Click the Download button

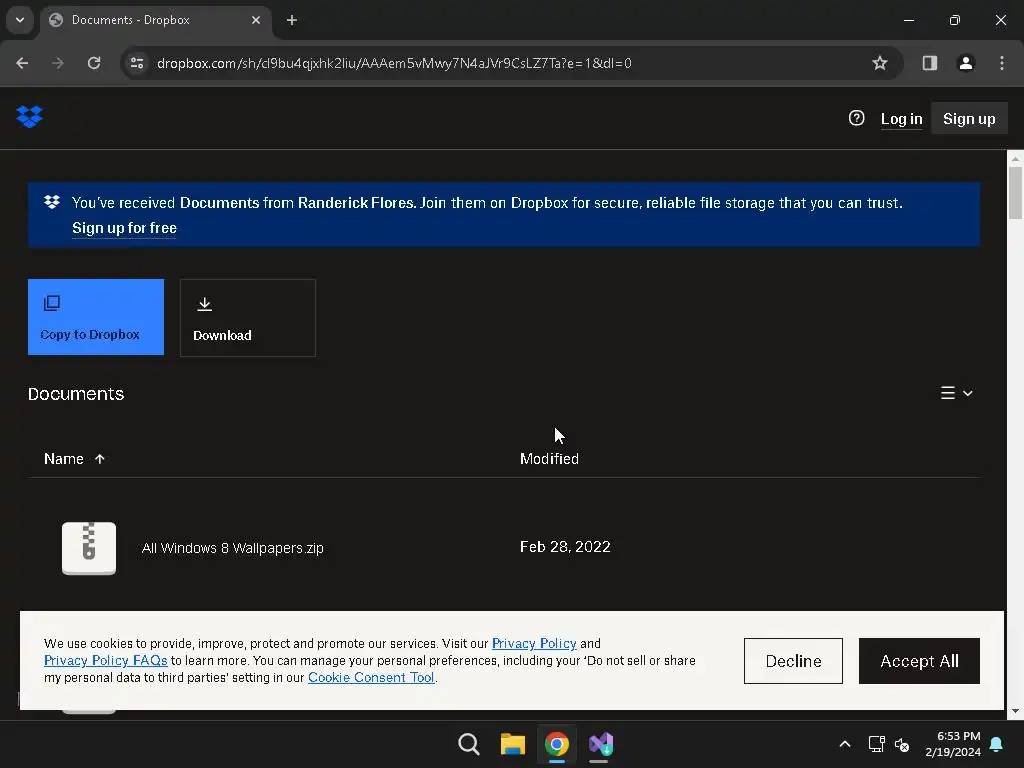(x=248, y=318)
